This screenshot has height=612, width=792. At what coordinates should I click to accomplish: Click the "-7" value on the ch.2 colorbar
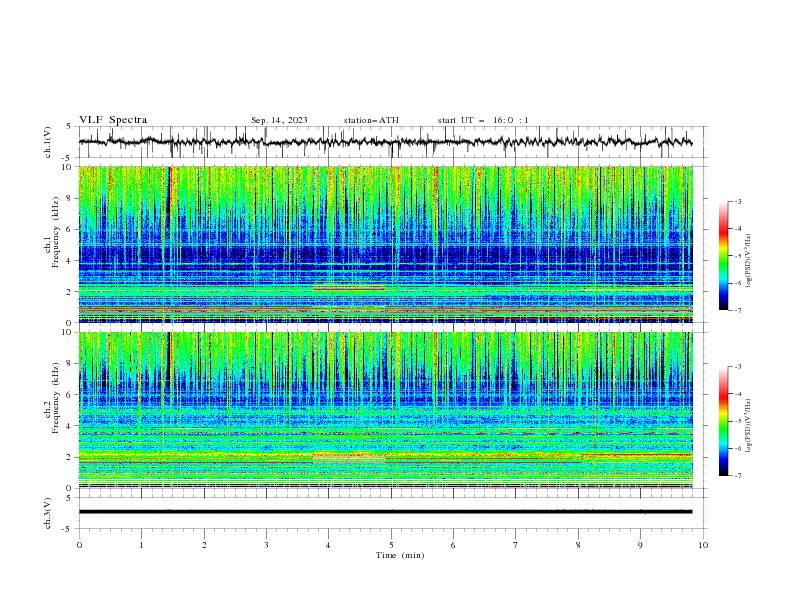pos(738,476)
